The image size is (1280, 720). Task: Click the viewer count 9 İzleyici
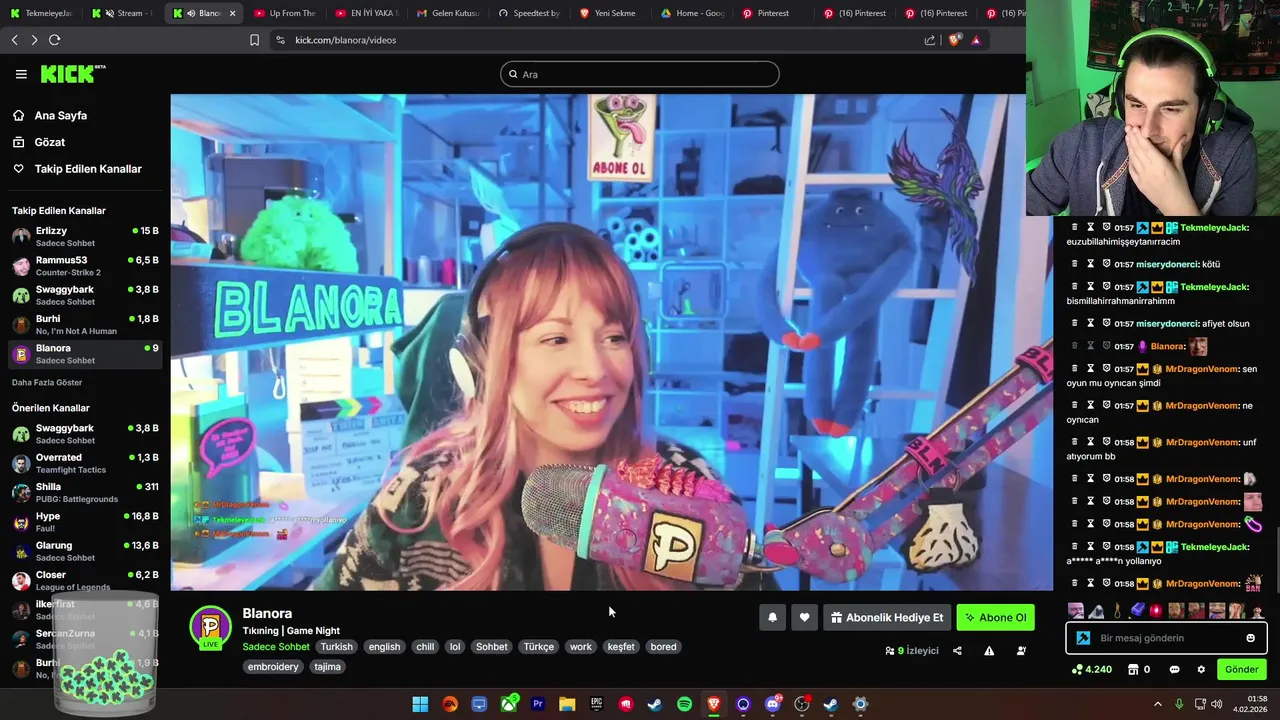(x=912, y=651)
